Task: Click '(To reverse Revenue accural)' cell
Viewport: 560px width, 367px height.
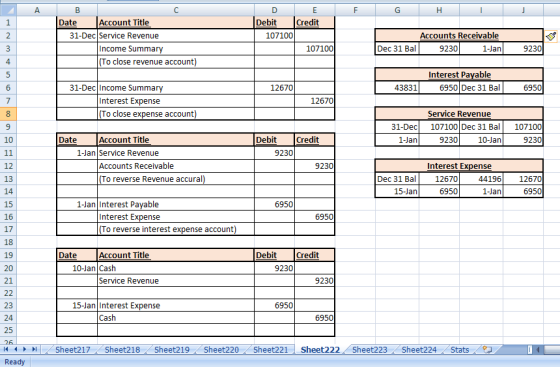Action: point(176,179)
